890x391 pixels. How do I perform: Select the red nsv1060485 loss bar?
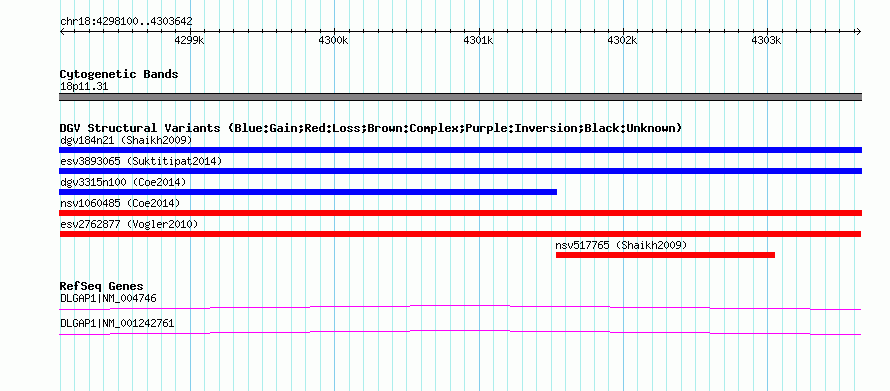pyautogui.click(x=460, y=213)
